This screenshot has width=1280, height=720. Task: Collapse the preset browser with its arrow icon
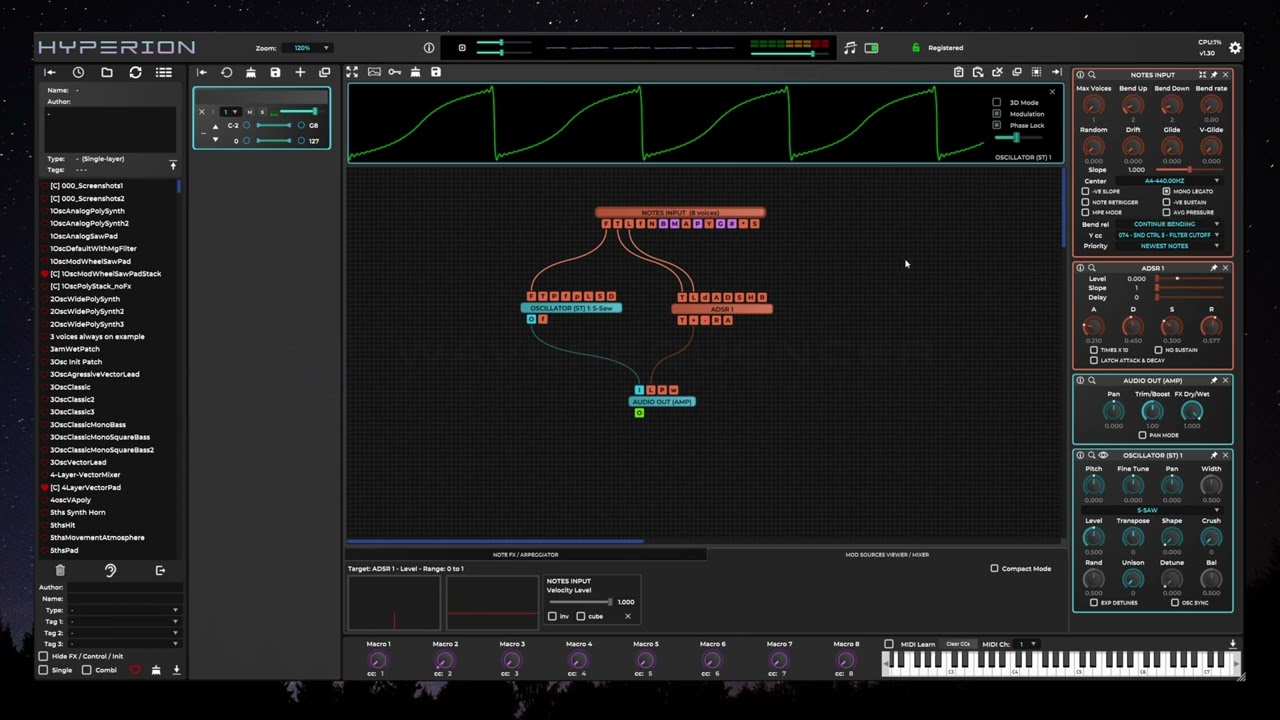(50, 72)
